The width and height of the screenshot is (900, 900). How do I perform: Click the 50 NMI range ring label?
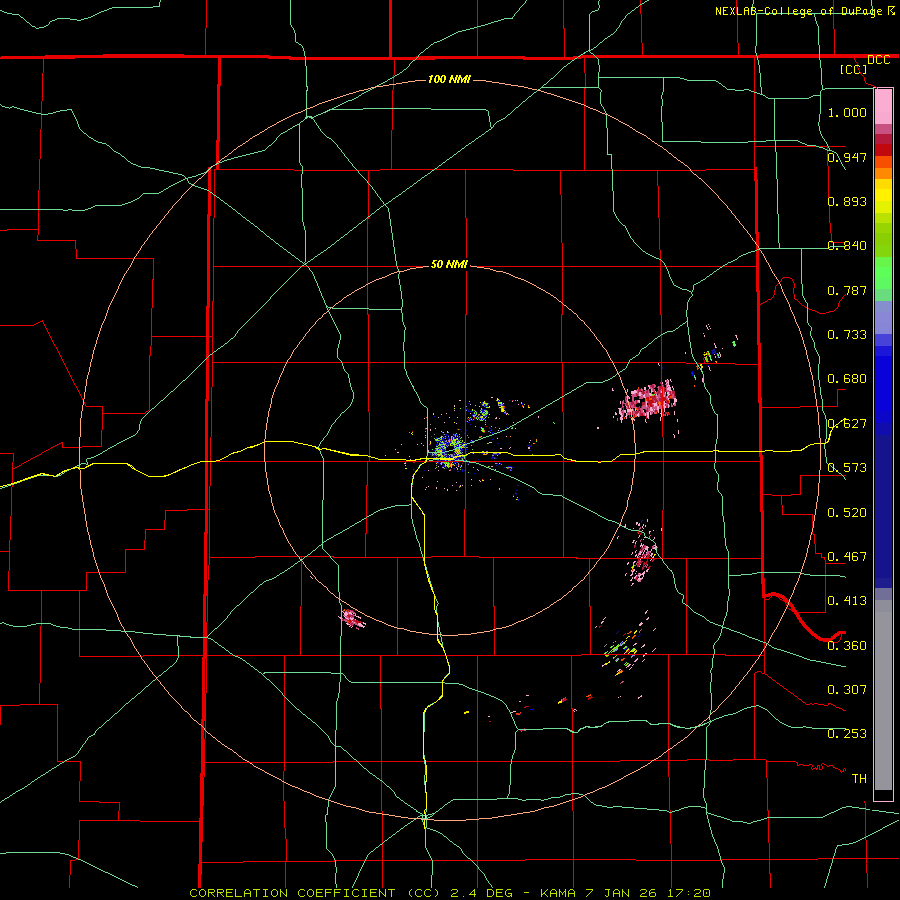[x=449, y=265]
